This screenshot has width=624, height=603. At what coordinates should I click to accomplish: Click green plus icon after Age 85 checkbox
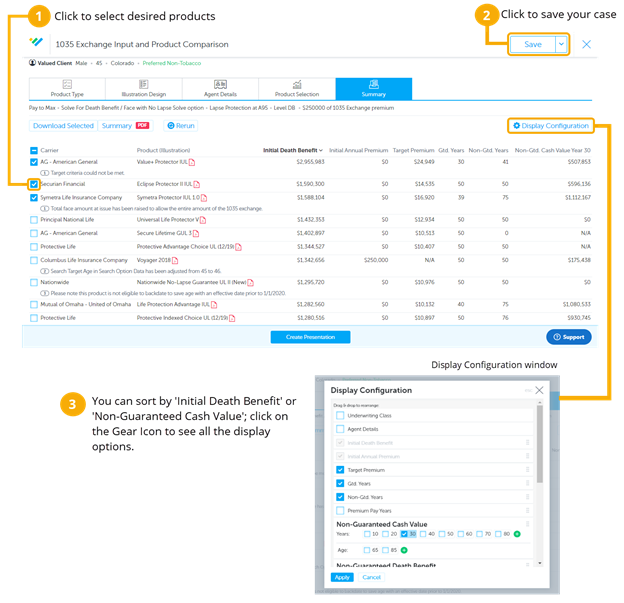404,550
